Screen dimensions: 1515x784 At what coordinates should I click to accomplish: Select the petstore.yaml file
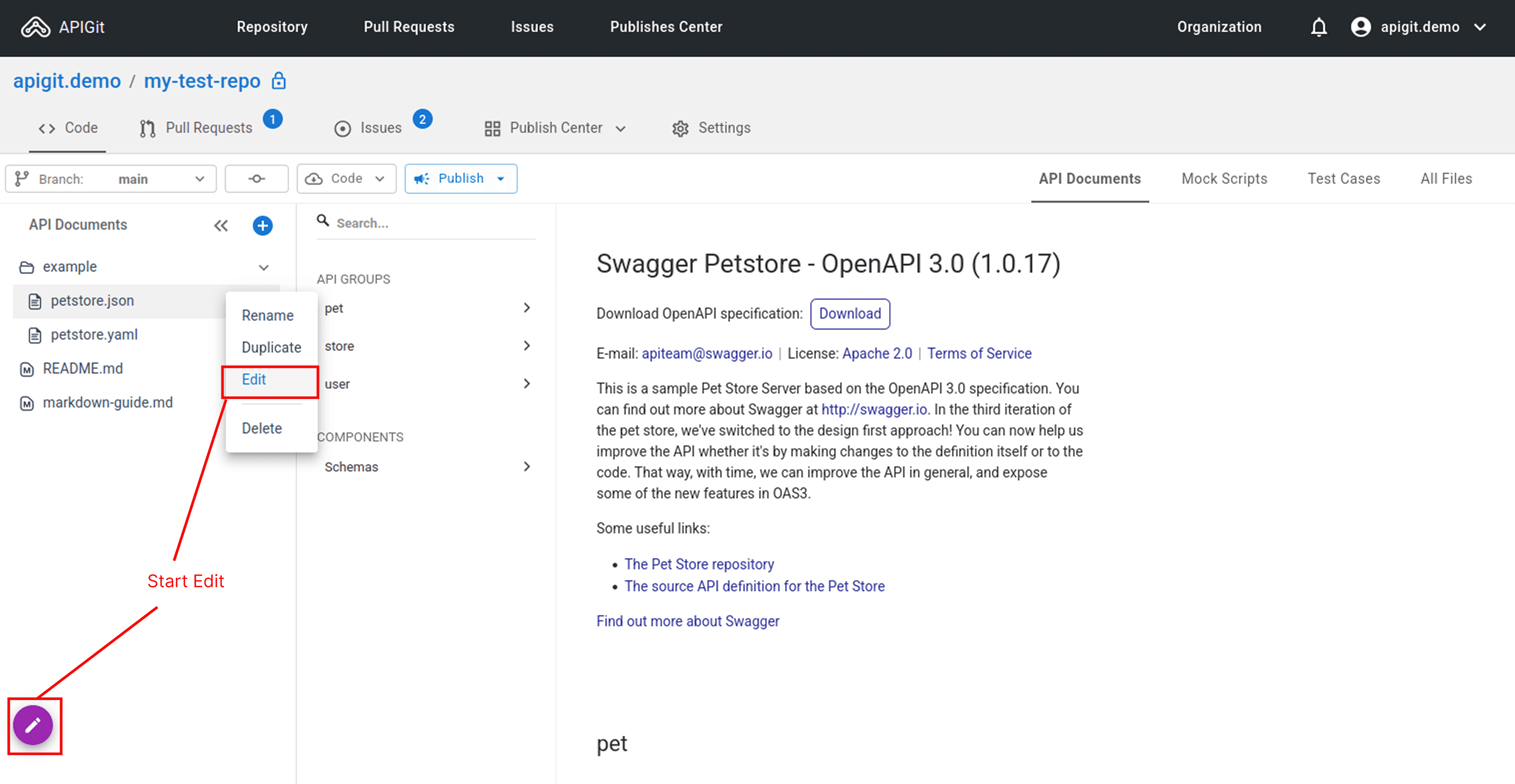(94, 334)
